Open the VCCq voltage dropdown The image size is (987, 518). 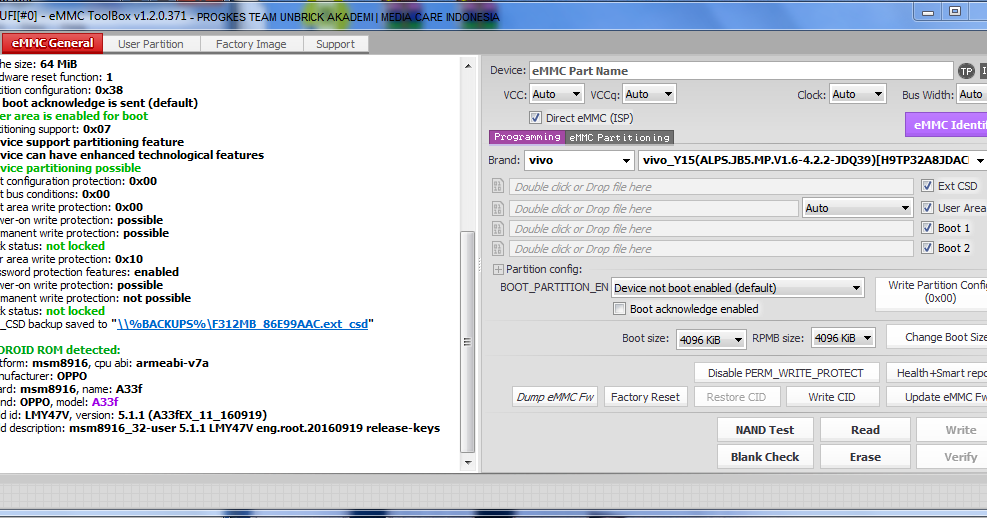[649, 94]
